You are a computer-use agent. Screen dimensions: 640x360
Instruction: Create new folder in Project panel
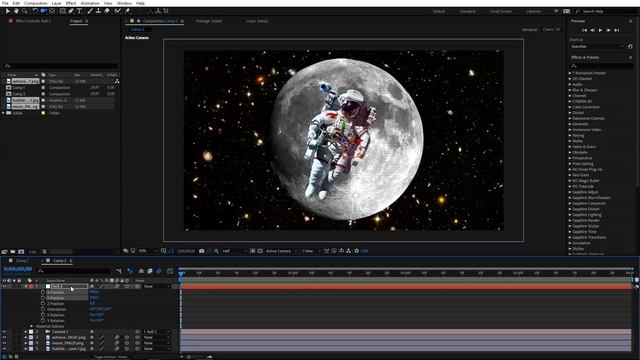[x=13, y=252]
